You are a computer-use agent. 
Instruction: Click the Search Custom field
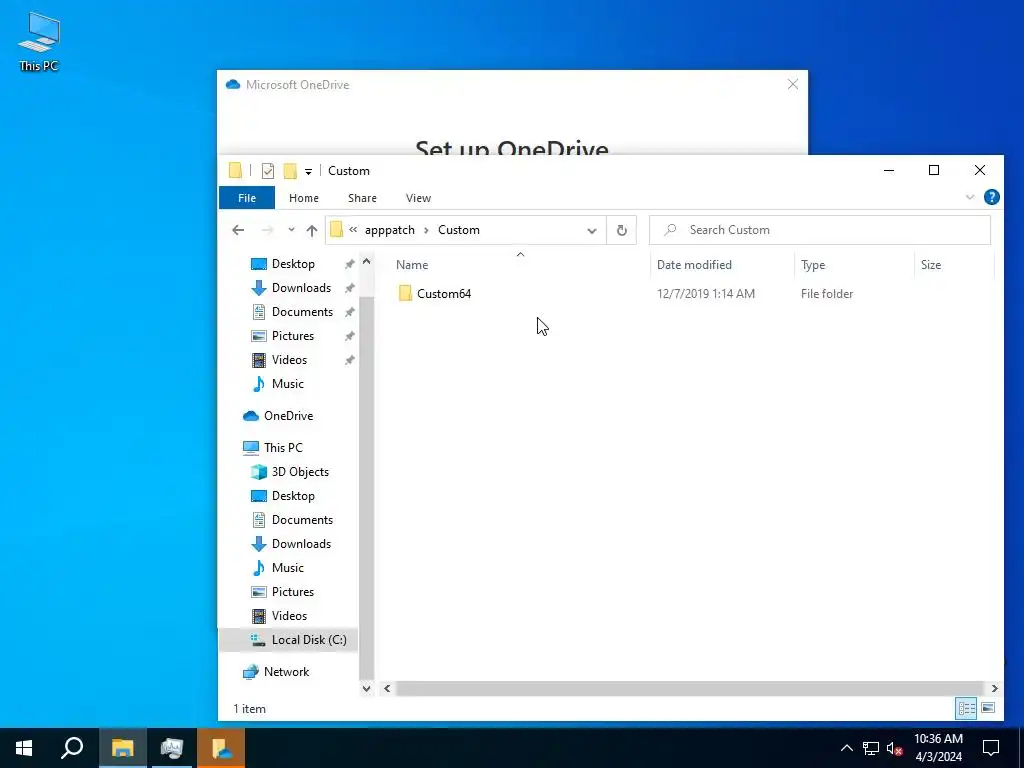click(820, 230)
